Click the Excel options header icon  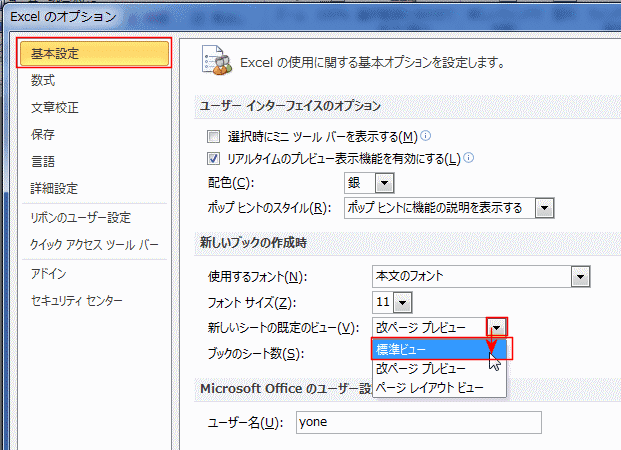217,60
